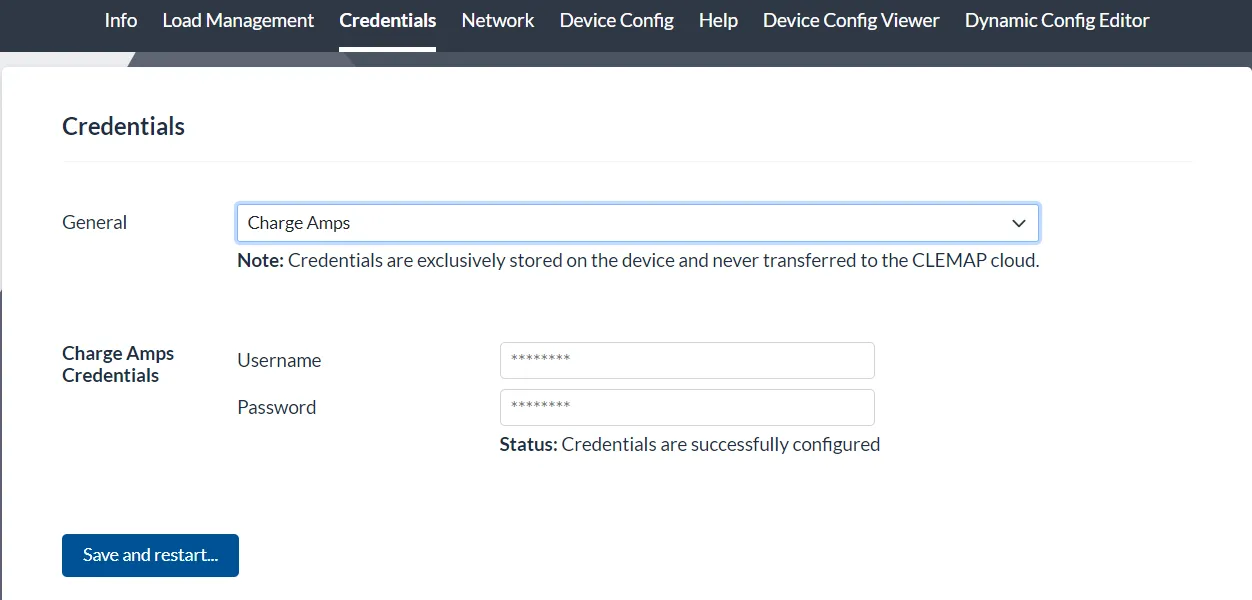This screenshot has height=600, width=1252.
Task: Open the Info tab
Action: click(121, 20)
